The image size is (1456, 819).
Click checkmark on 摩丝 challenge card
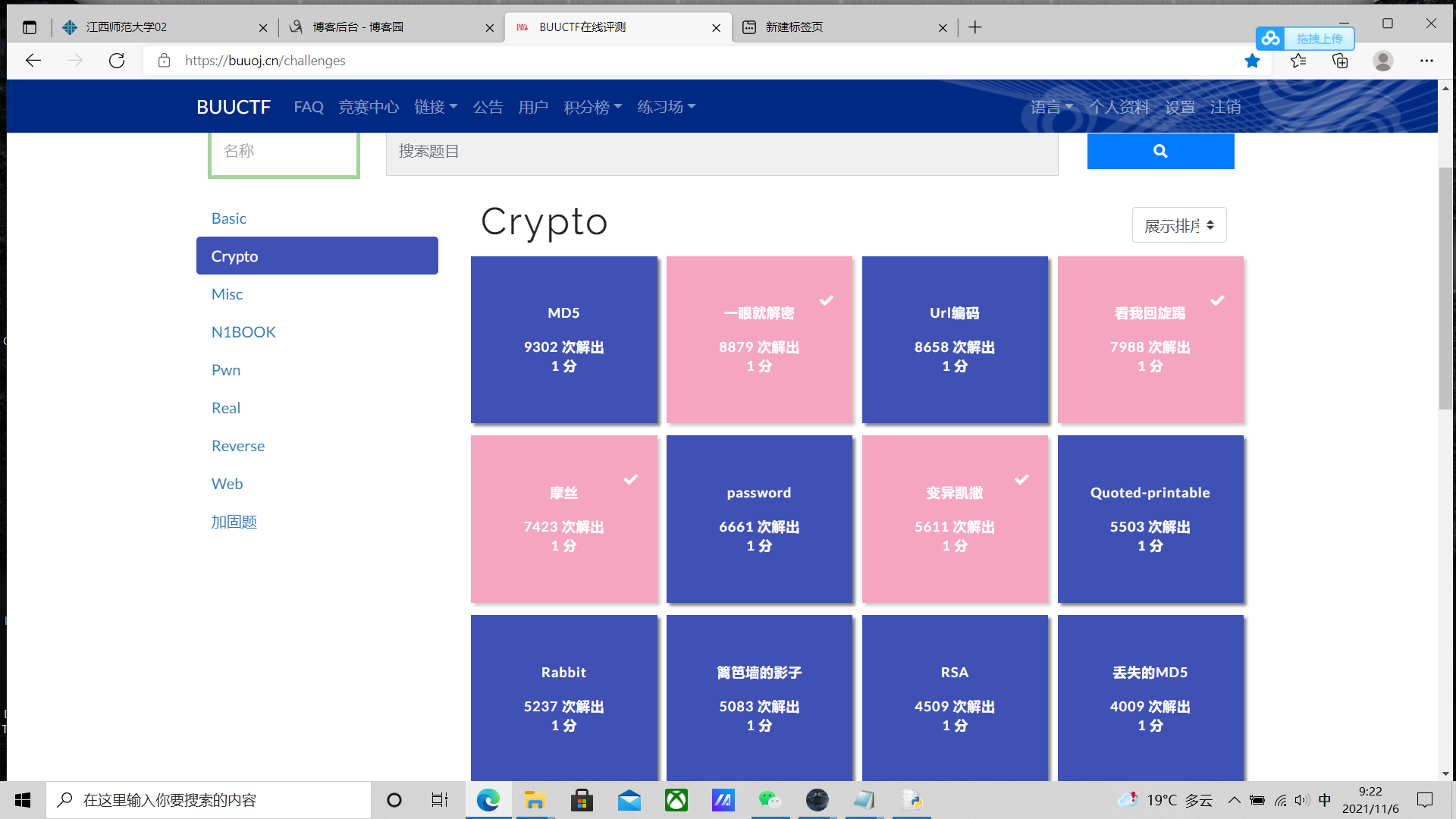(630, 479)
